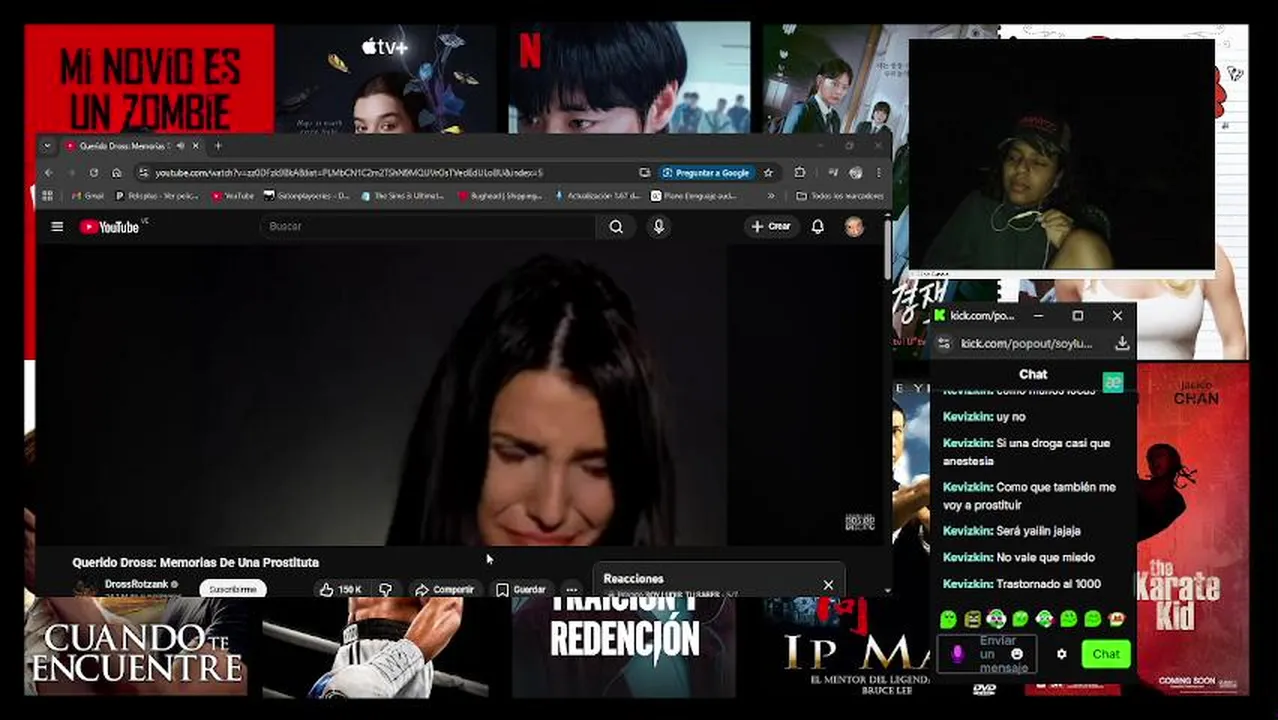Click the webcam overlay window
Screen dimensions: 1278x720
click(1061, 155)
